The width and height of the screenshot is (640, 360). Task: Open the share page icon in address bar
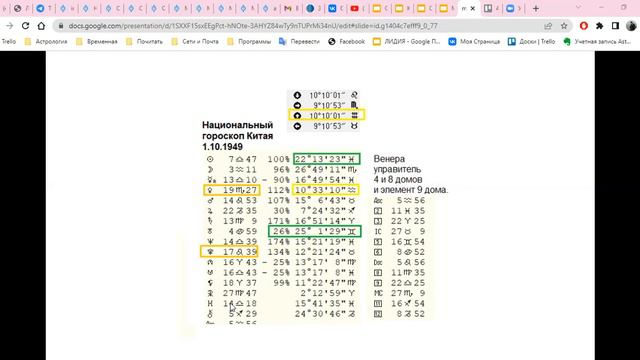548,26
